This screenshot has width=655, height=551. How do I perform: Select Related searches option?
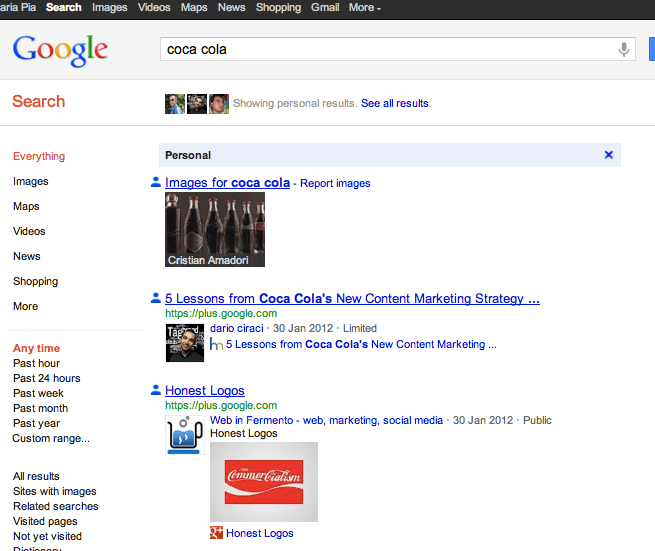tap(56, 506)
